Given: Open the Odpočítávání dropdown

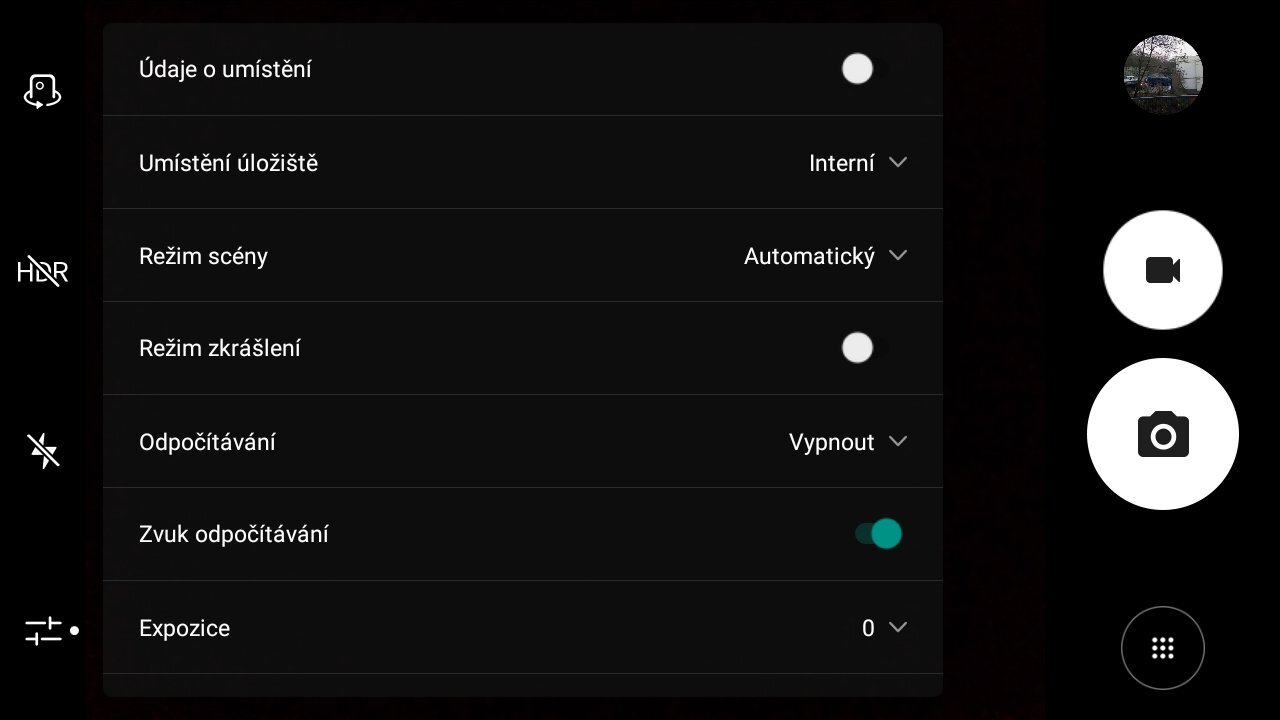Looking at the screenshot, I should click(847, 441).
